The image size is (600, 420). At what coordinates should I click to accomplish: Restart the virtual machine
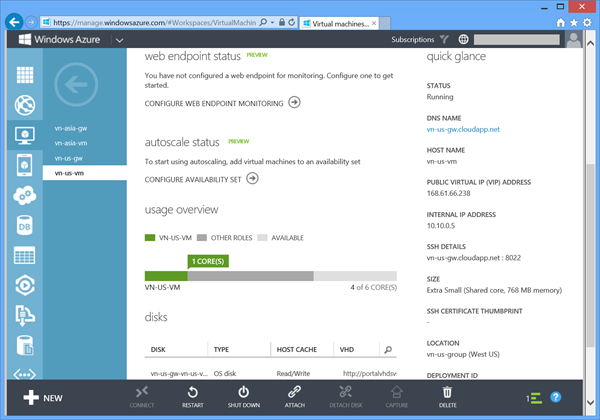192,397
